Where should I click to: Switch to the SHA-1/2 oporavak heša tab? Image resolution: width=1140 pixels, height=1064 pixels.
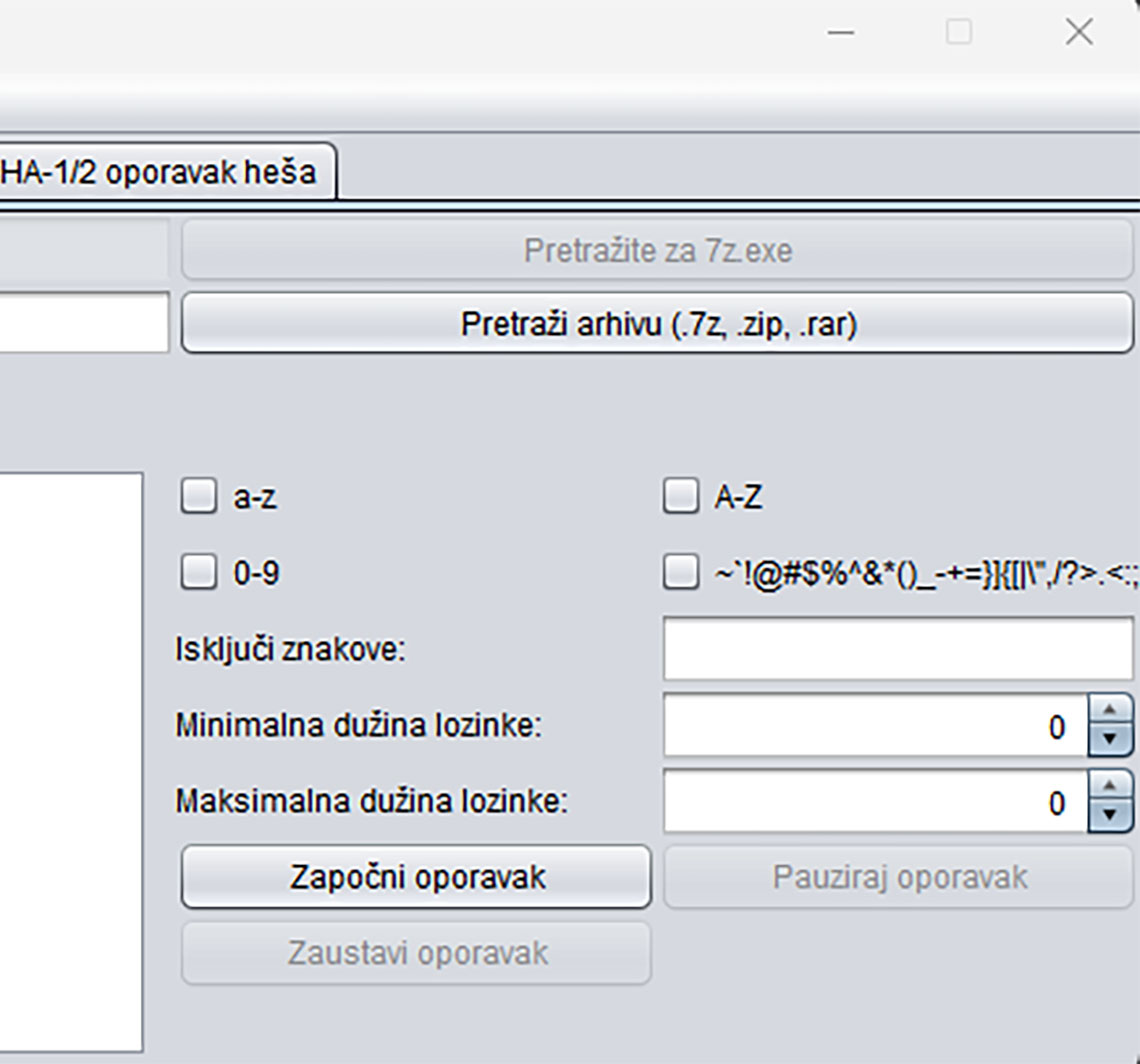160,172
